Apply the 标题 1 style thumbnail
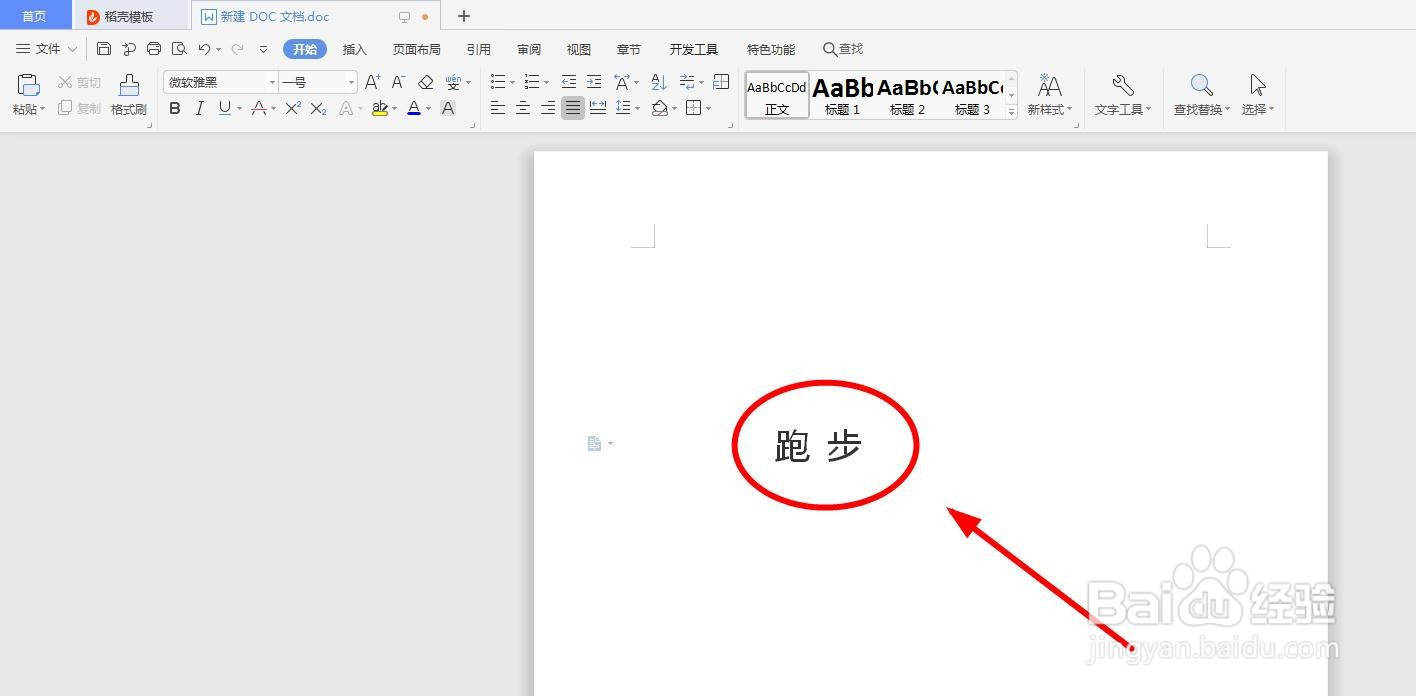This screenshot has width=1416, height=696. coord(843,95)
